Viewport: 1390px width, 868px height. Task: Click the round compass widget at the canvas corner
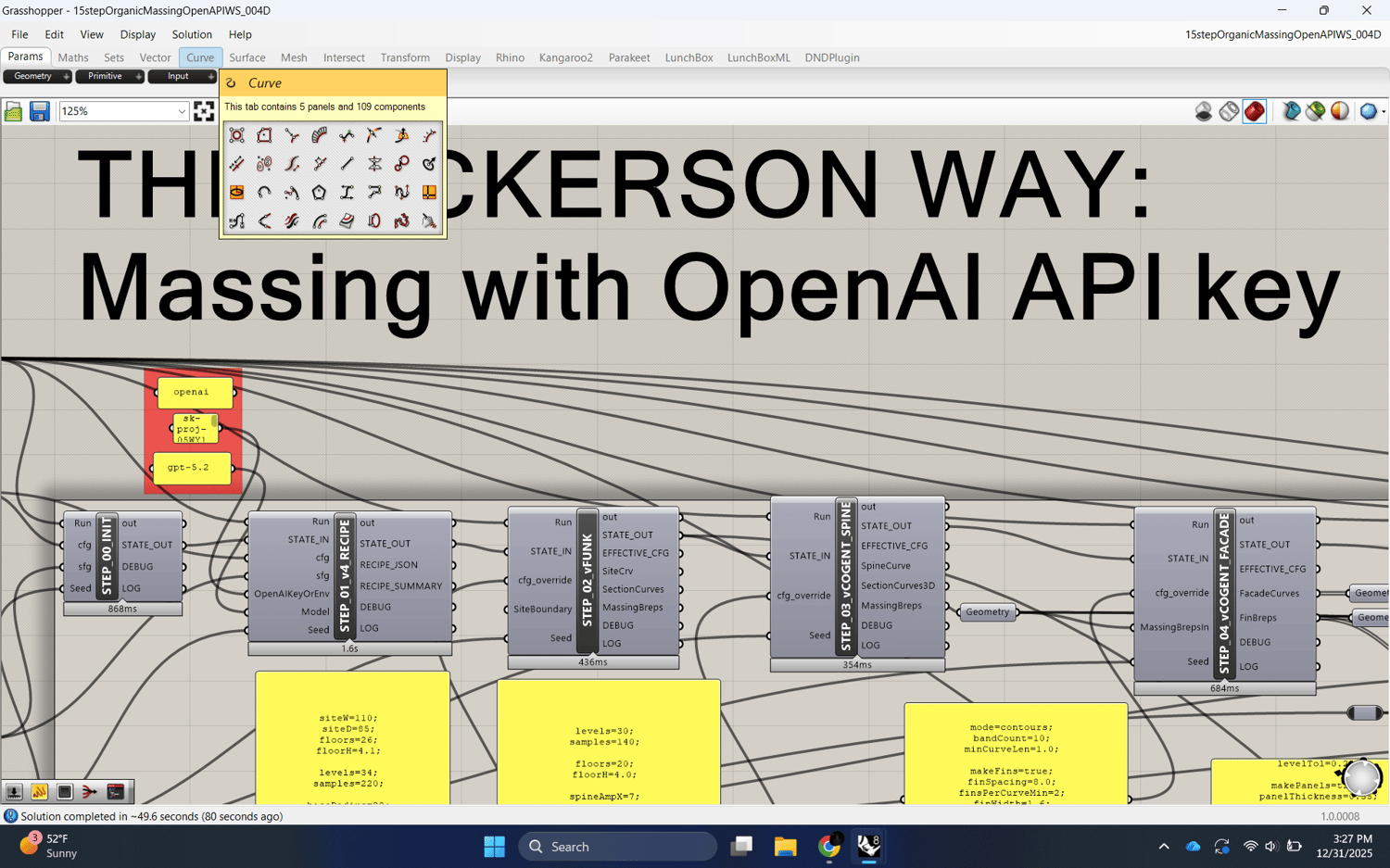point(1361,777)
